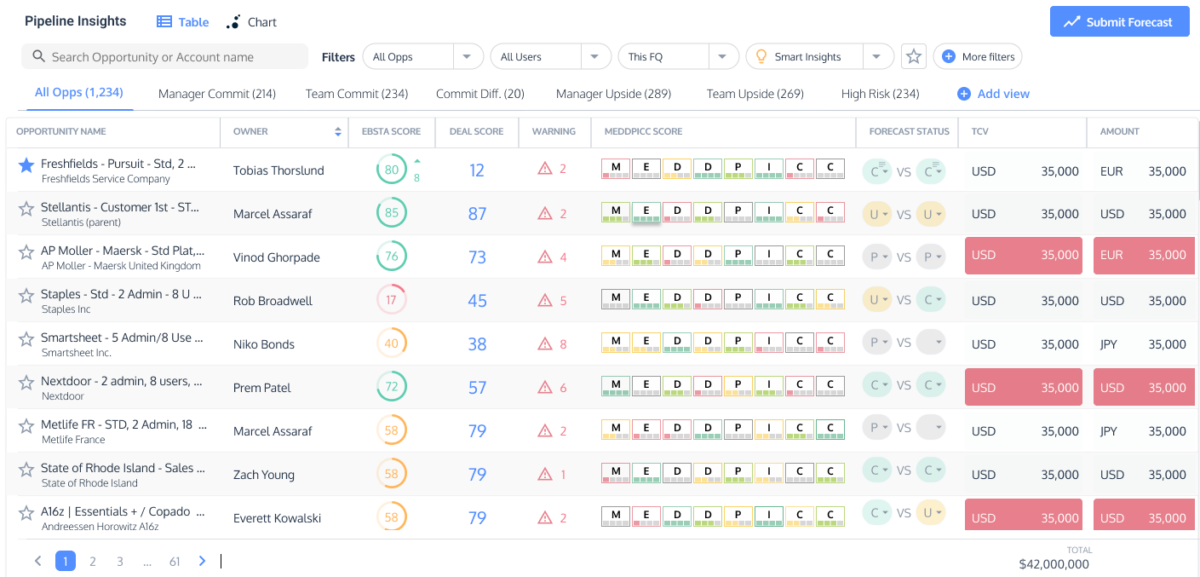Toggle the star for Nextdoor opportunity
The width and height of the screenshot is (1200, 577).
click(26, 382)
